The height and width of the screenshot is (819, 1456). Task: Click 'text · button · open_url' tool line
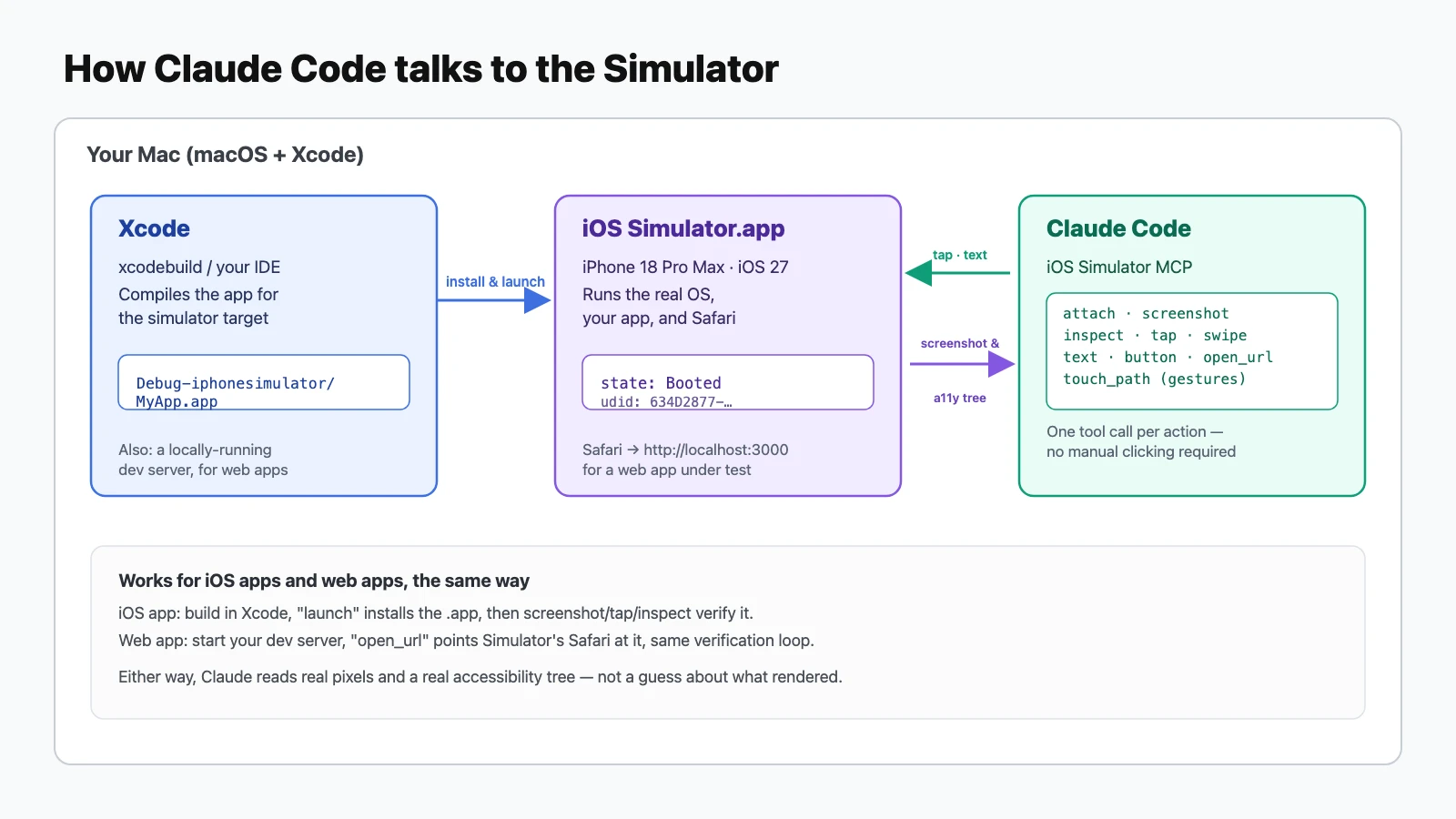(x=1168, y=357)
